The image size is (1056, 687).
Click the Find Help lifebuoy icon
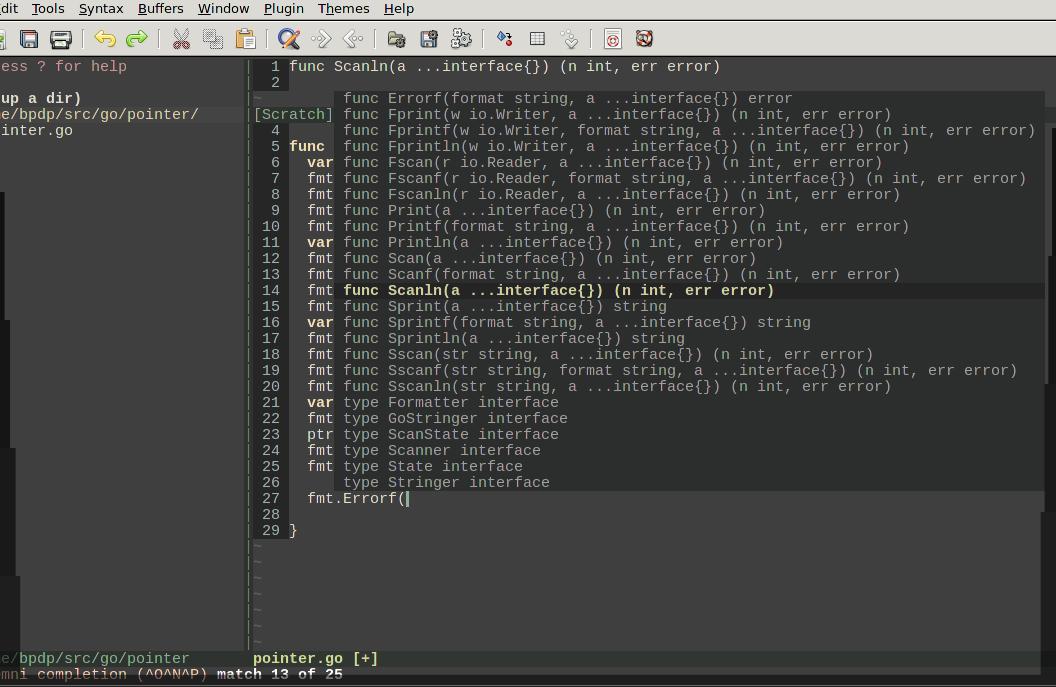(x=645, y=38)
